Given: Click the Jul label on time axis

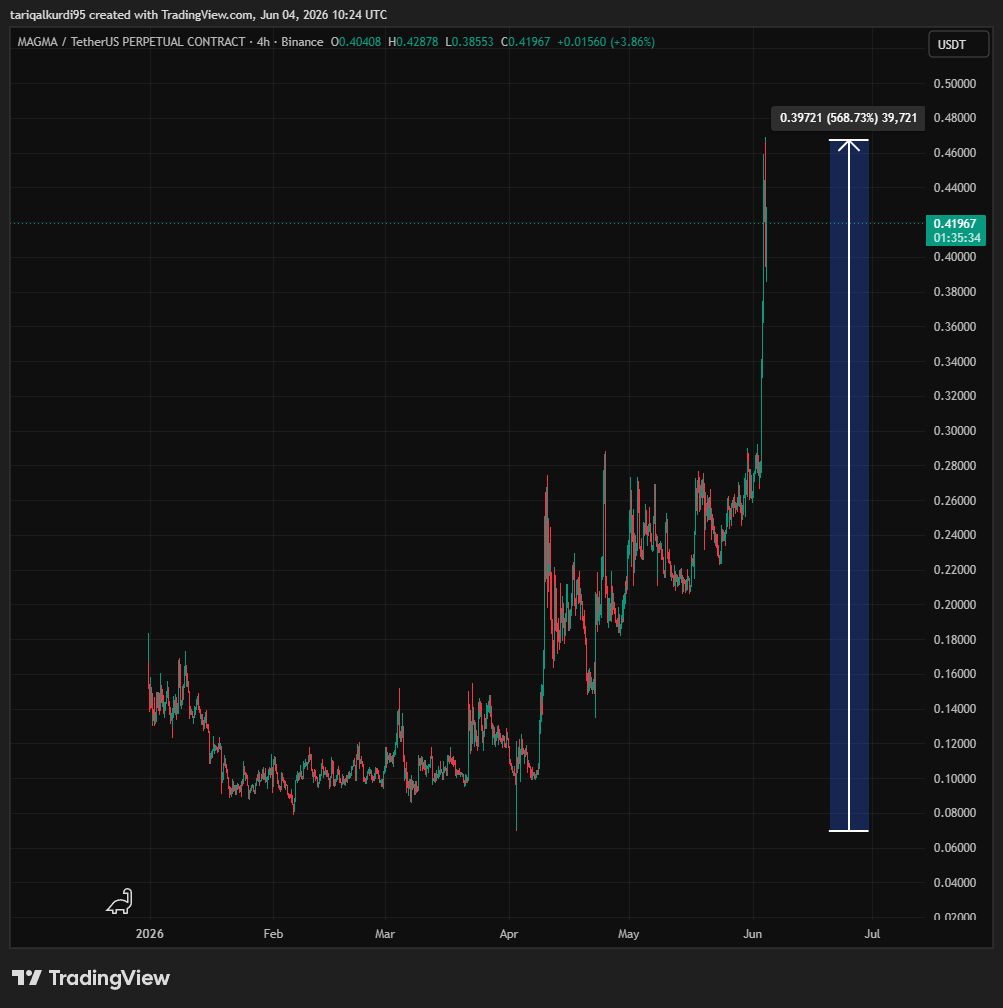Looking at the screenshot, I should [x=872, y=934].
